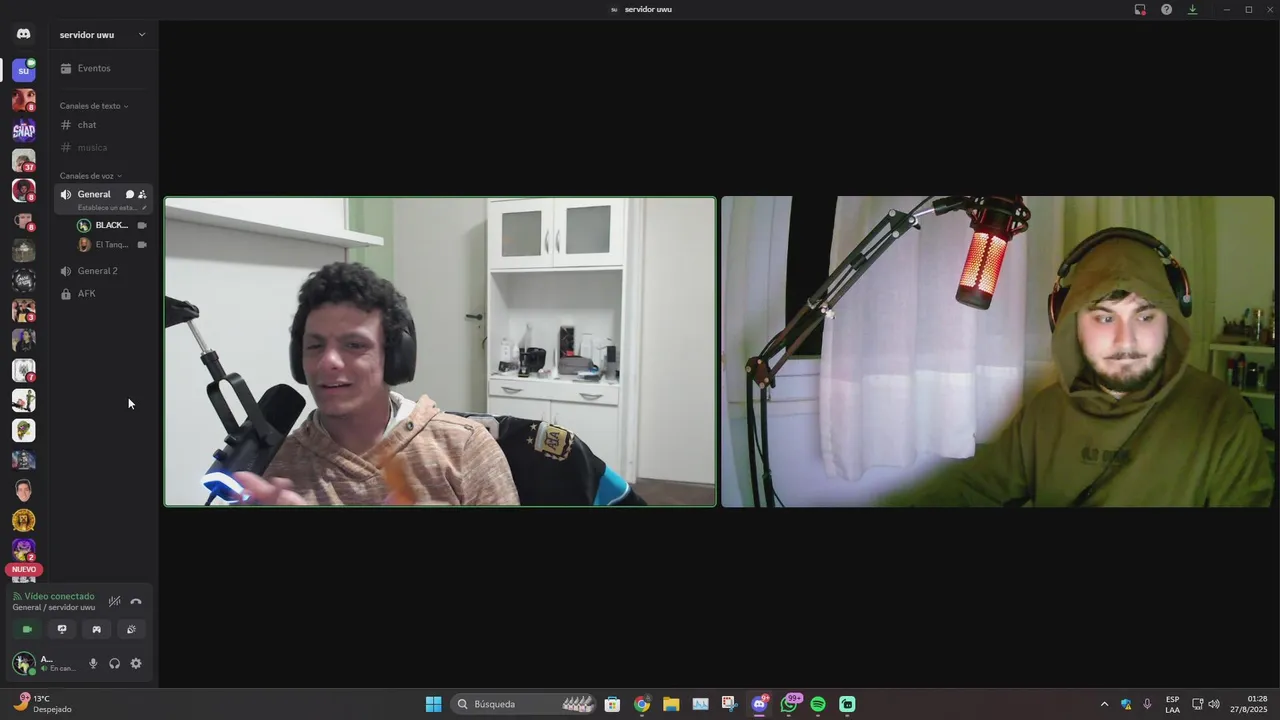Click the download update arrow icon
1280x720 pixels.
point(1192,9)
